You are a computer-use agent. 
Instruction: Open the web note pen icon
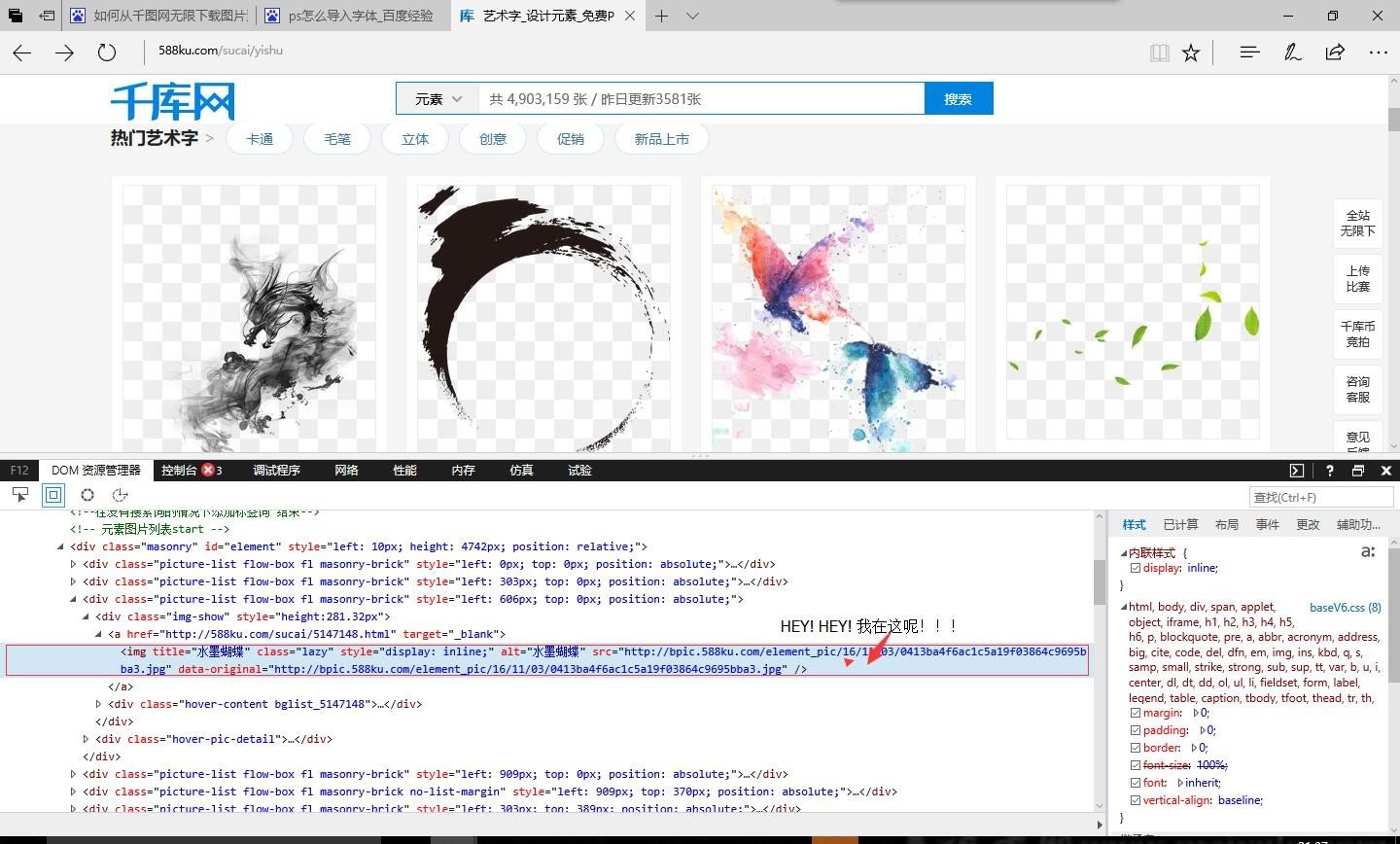pyautogui.click(x=1292, y=53)
